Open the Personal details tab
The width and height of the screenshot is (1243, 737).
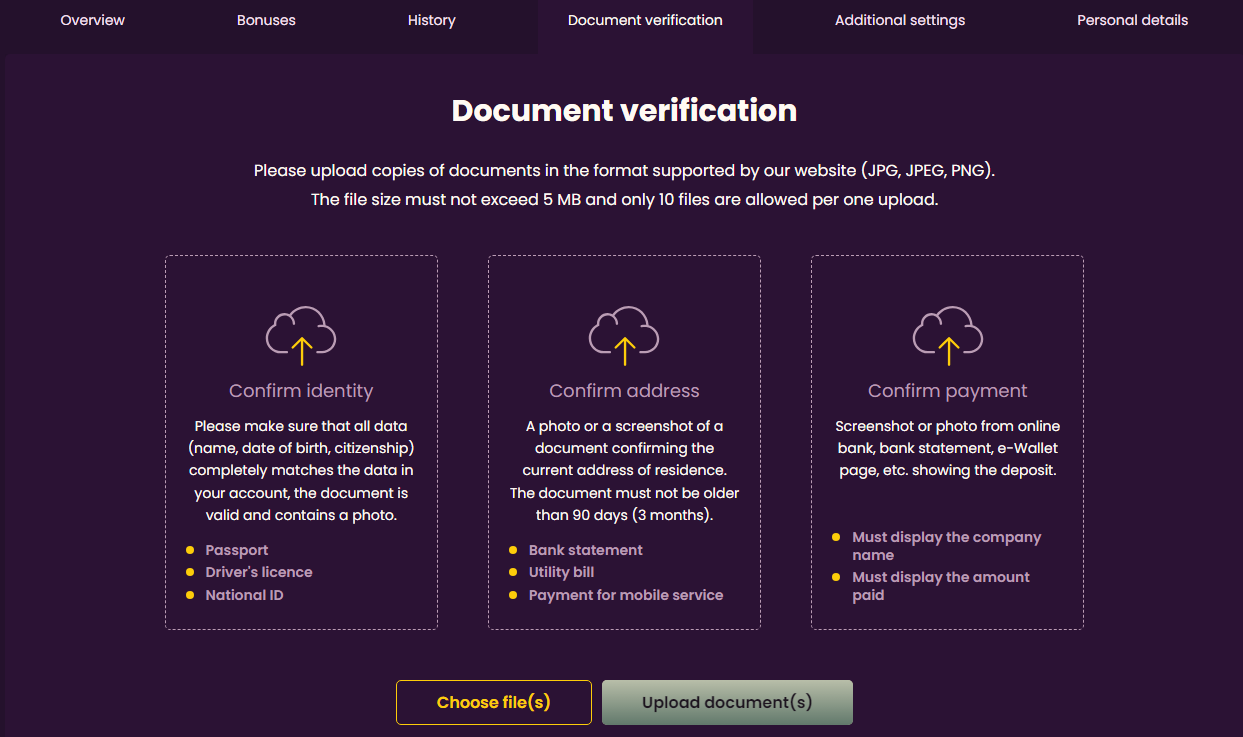[1132, 20]
